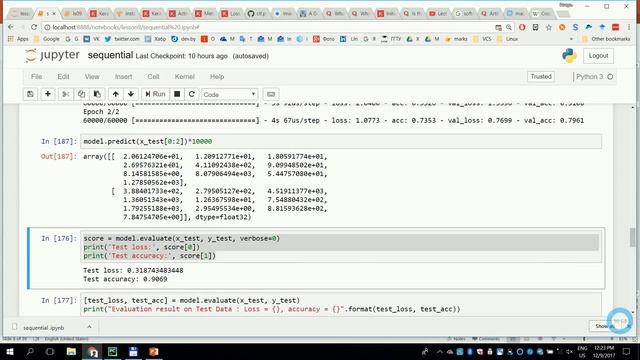Click the Show all downloads button
640x360 pixels.
coord(603,326)
